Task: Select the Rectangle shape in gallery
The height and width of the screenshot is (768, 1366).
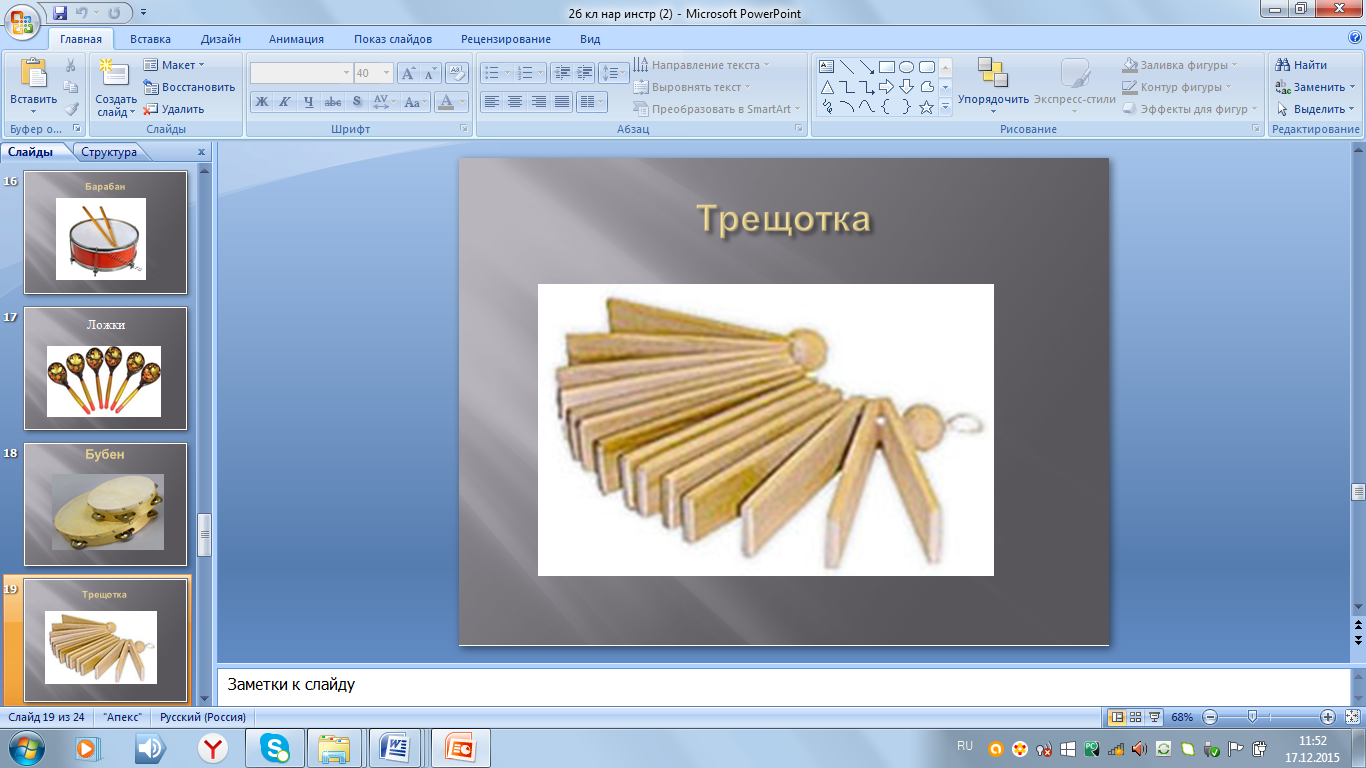Action: pyautogui.click(x=886, y=67)
